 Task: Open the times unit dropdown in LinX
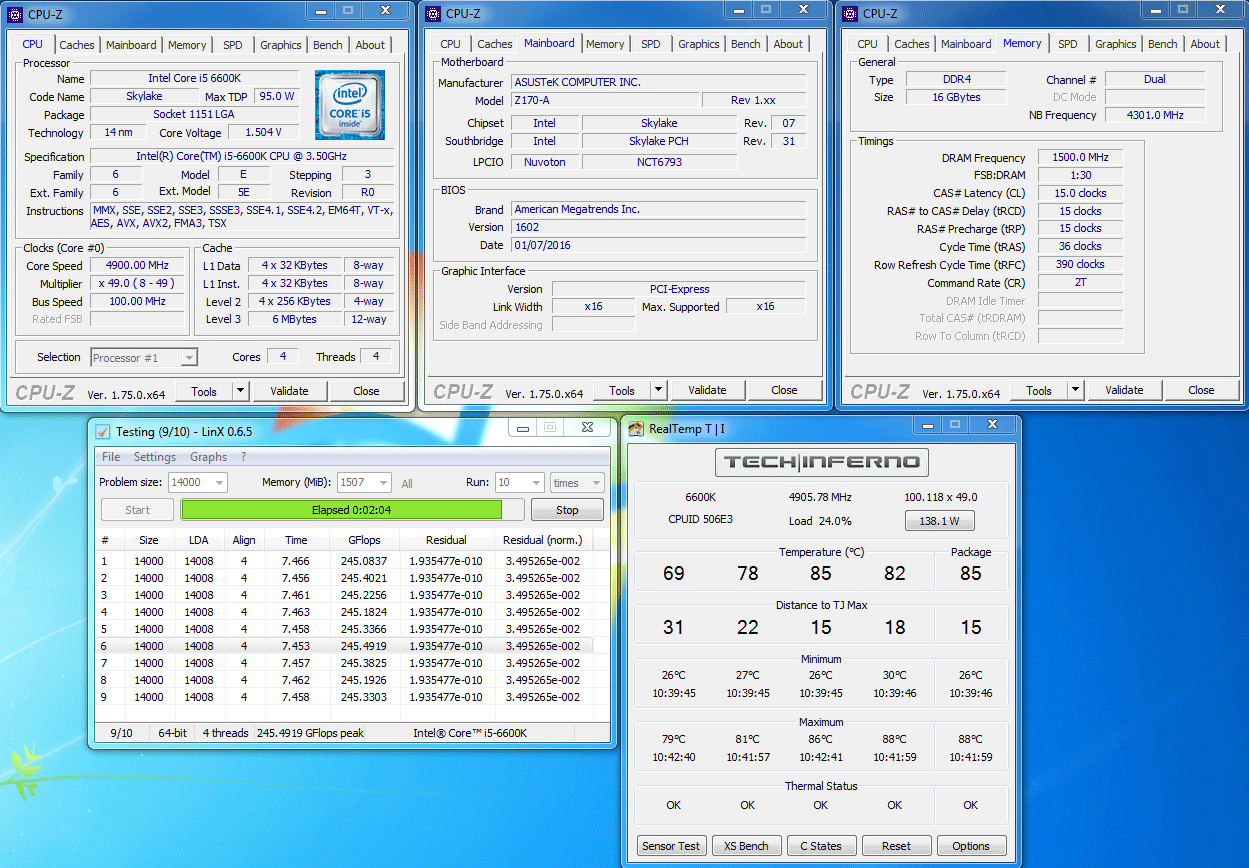[596, 482]
